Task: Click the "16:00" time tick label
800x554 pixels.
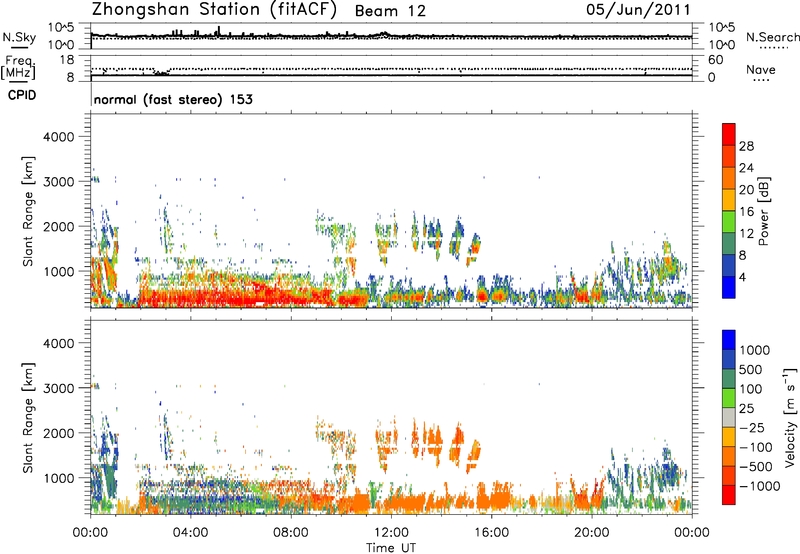Action: pos(491,533)
